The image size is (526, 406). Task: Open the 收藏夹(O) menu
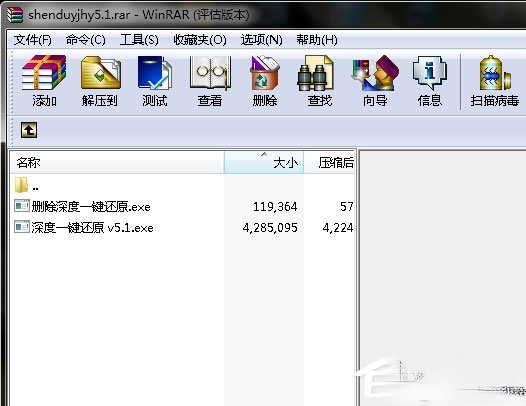(x=200, y=40)
